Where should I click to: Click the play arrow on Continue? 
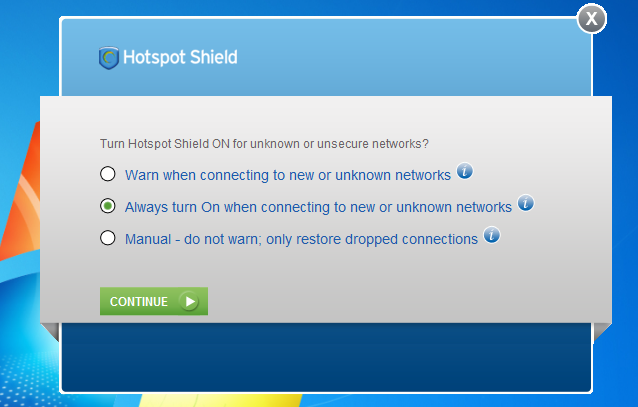click(x=190, y=301)
